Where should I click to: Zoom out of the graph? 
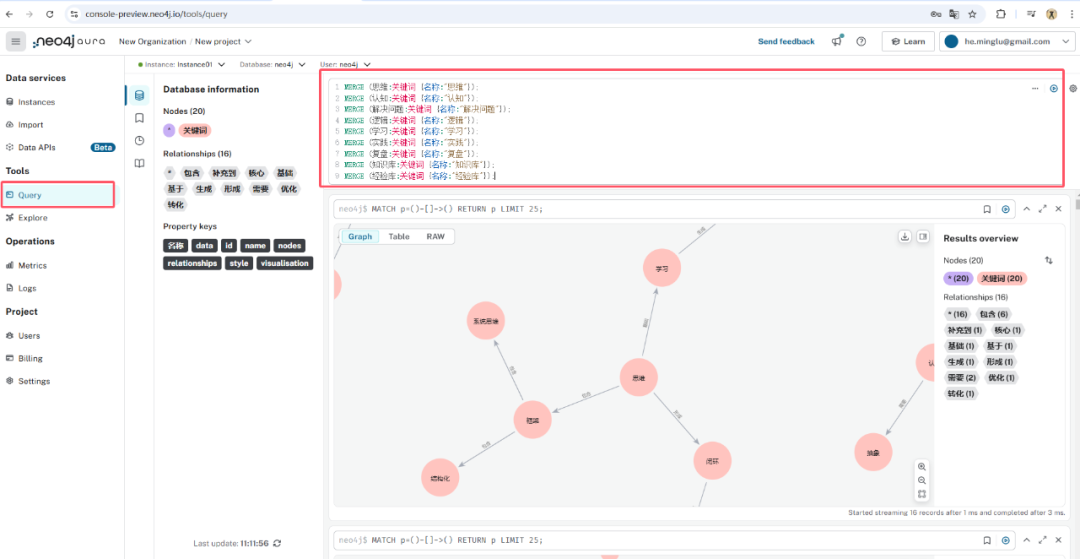pos(922,481)
